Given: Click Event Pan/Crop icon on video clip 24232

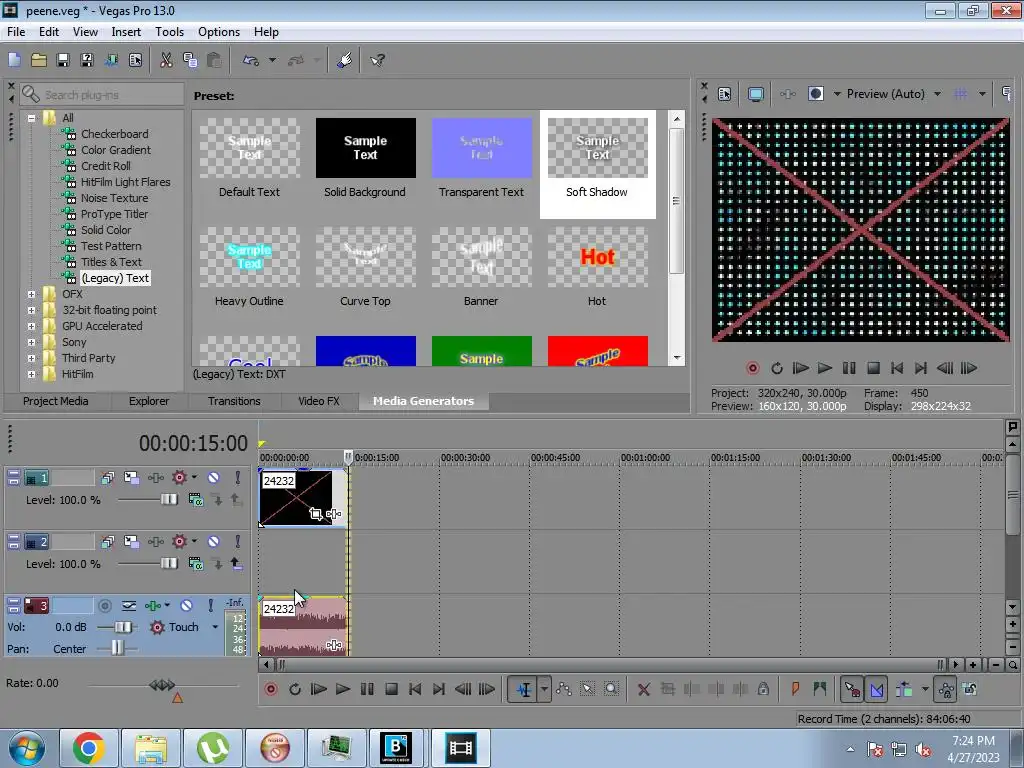Looking at the screenshot, I should 315,514.
